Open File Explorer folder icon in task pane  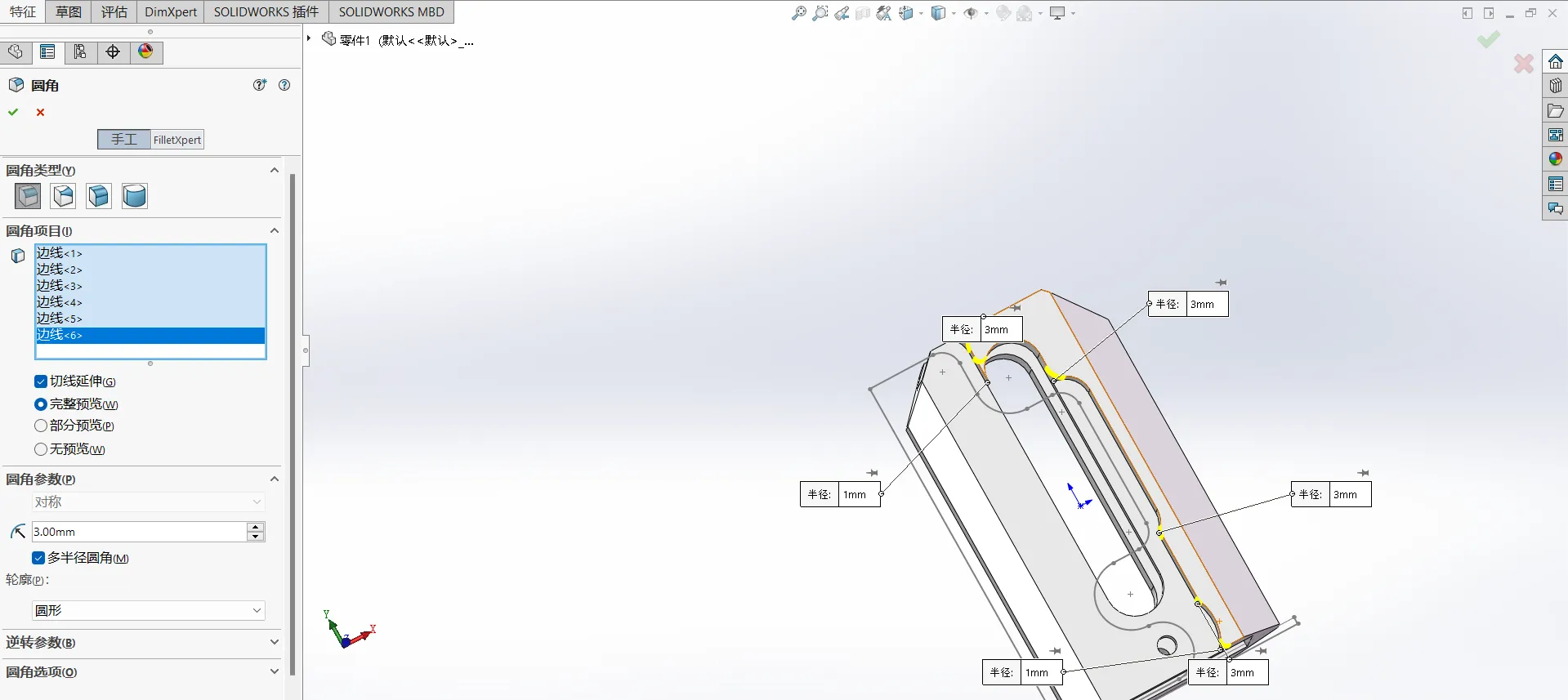pyautogui.click(x=1556, y=110)
